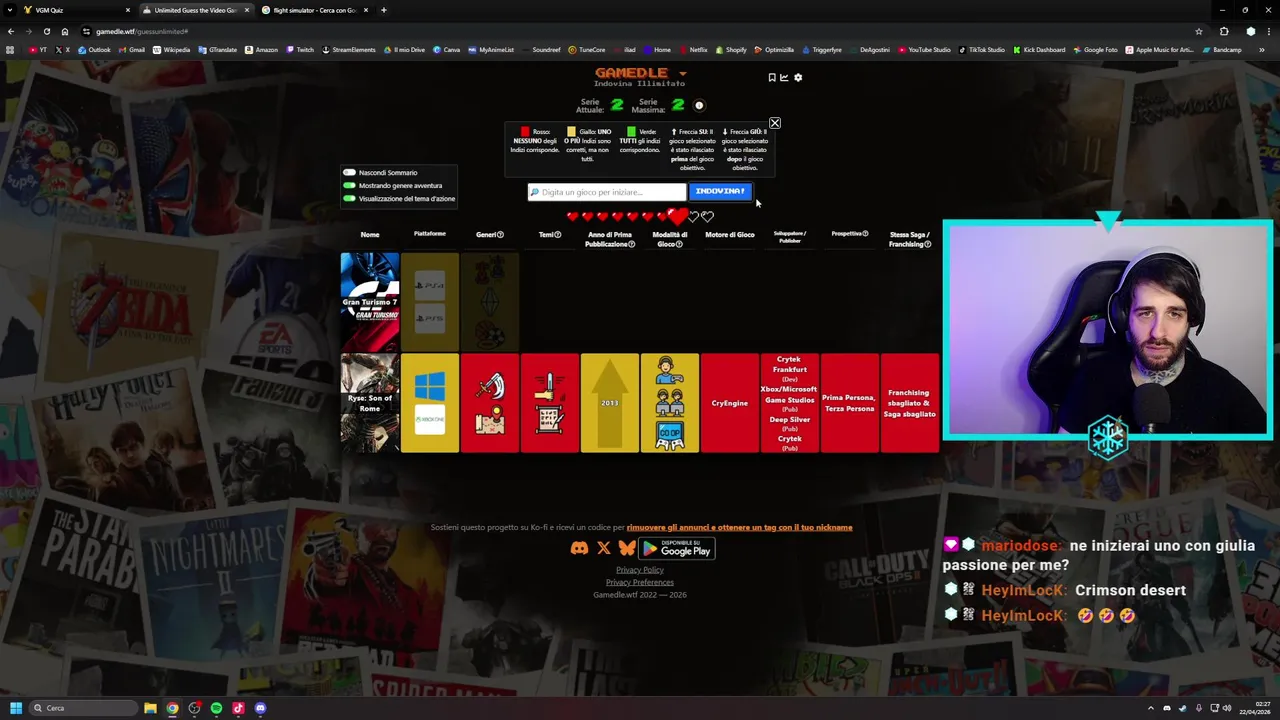Close the color legend panel
The image size is (1280, 720).
click(774, 123)
